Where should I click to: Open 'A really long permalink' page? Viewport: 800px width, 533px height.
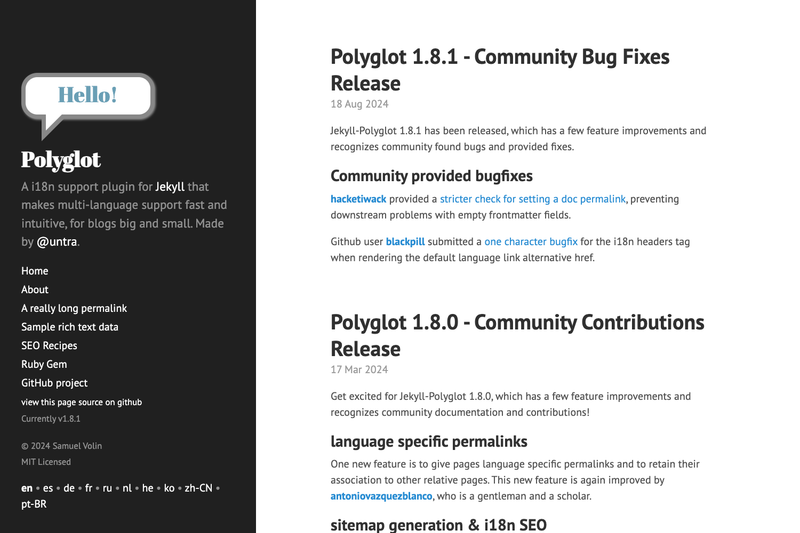(74, 309)
